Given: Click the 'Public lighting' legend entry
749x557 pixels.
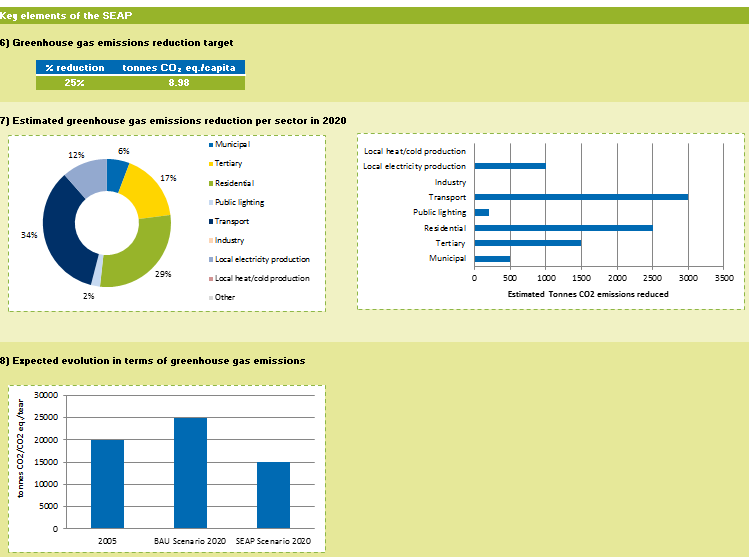Looking at the screenshot, I should point(239,203).
